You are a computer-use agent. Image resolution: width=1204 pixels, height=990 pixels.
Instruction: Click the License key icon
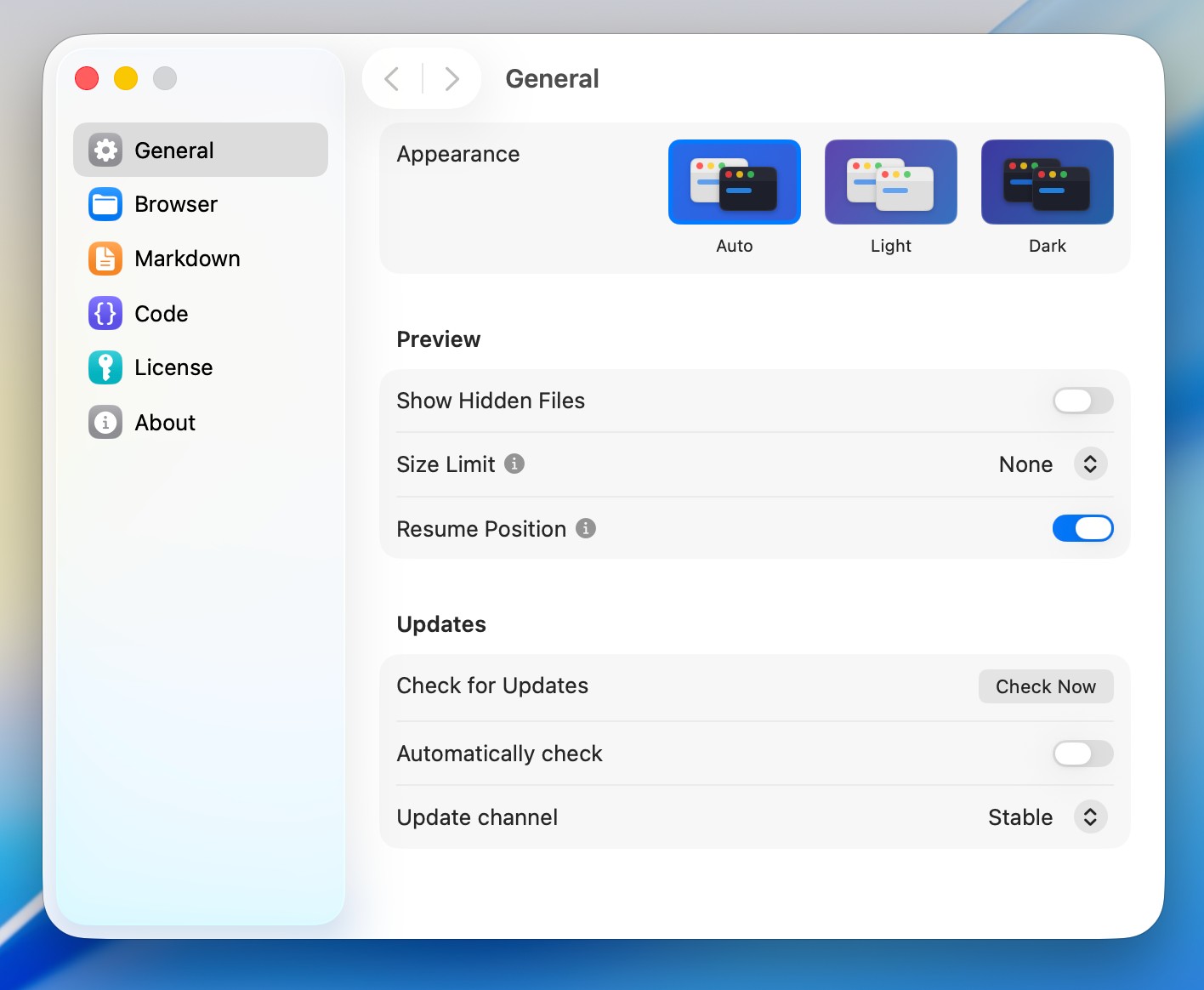pos(105,367)
